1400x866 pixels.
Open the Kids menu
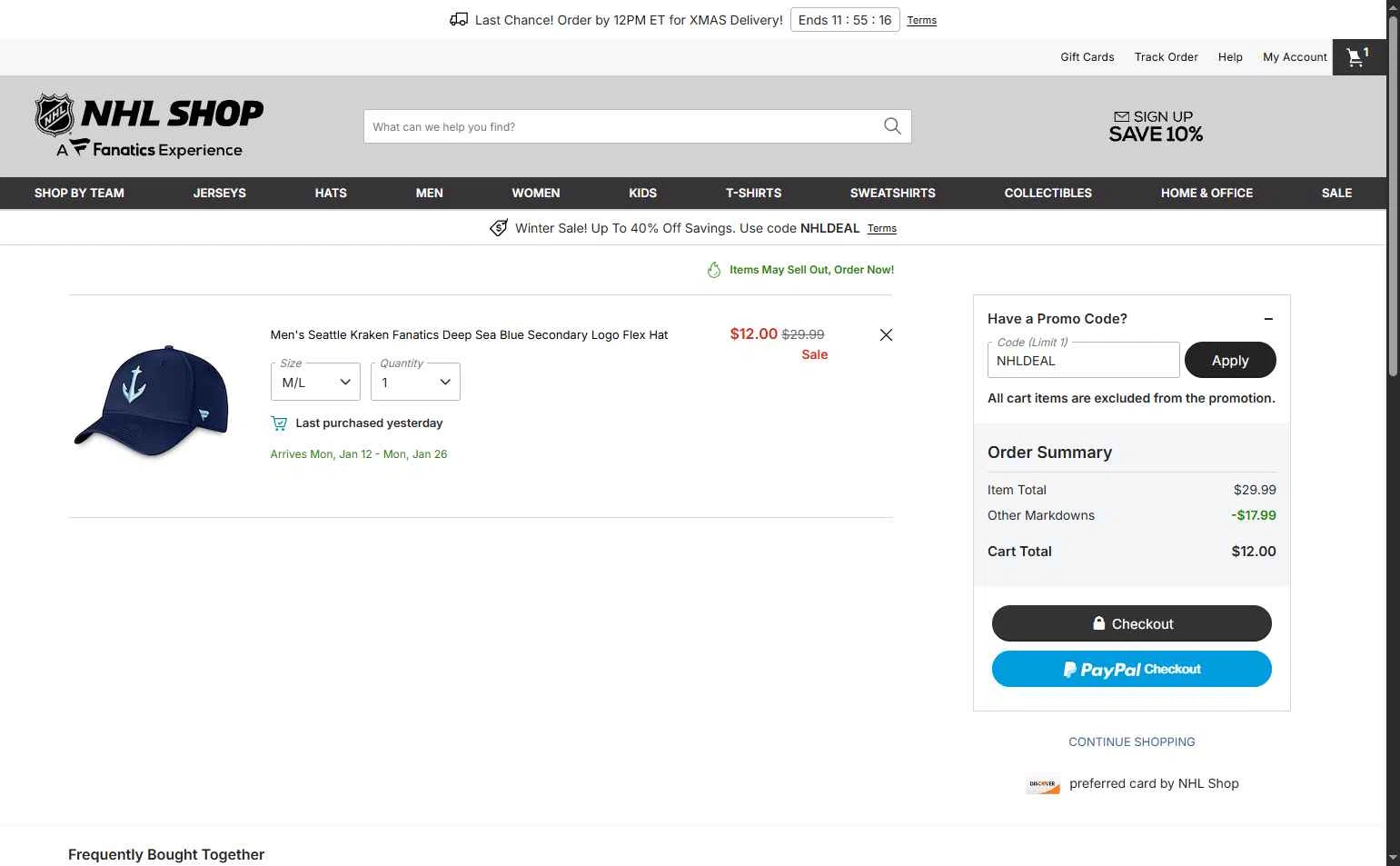(643, 193)
